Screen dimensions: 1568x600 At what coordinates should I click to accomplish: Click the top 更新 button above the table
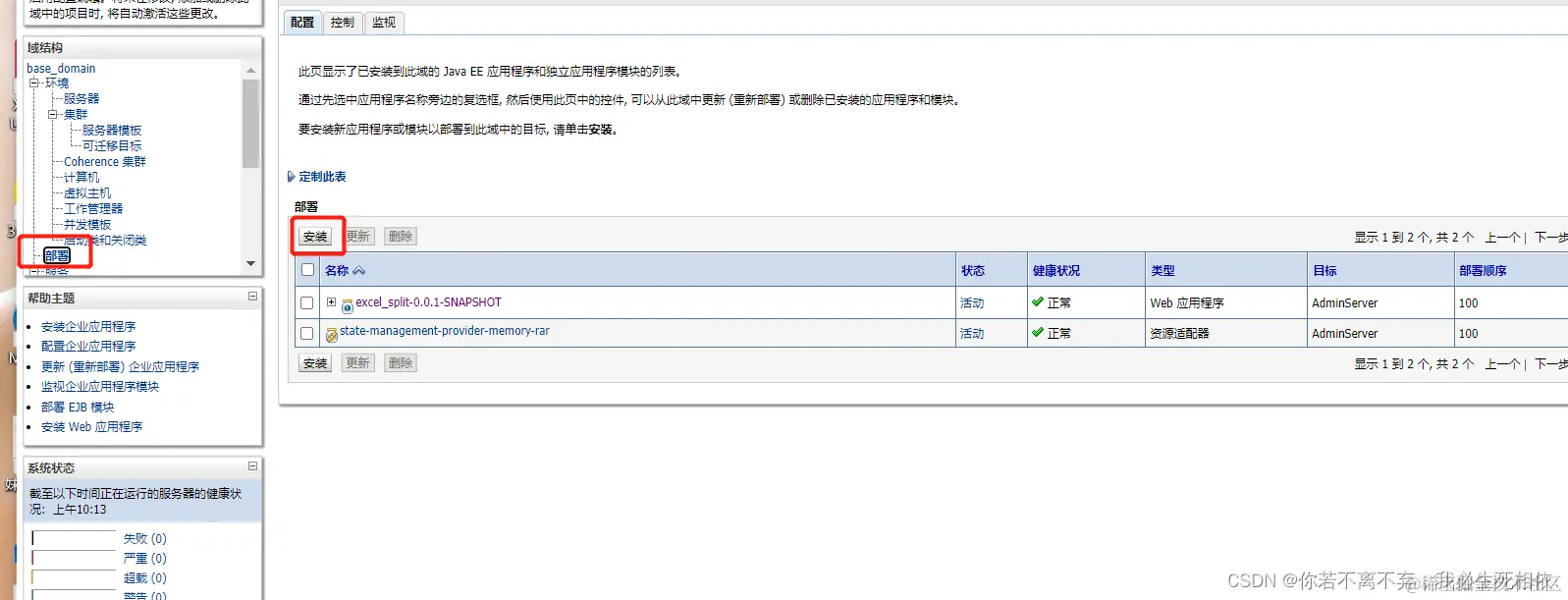click(x=358, y=237)
